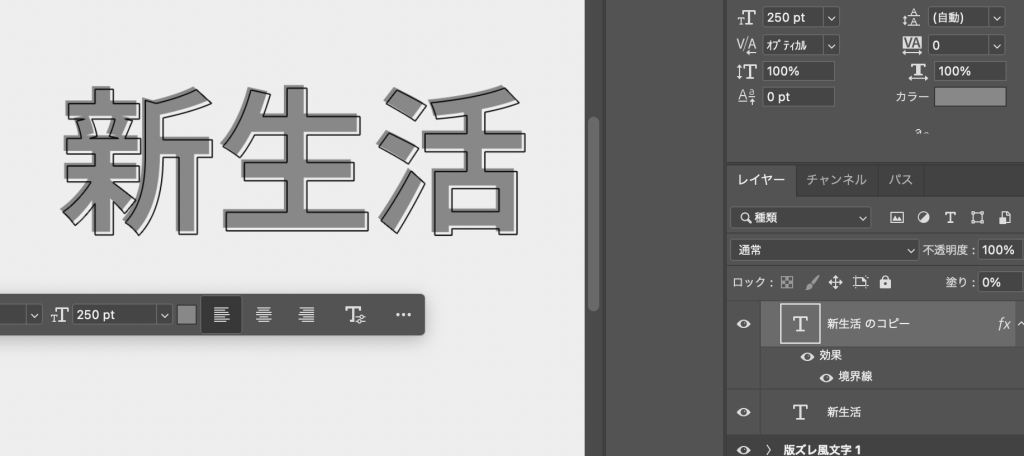The image size is (1024, 456).
Task: Click the three-dots more options icon
Action: tap(403, 314)
